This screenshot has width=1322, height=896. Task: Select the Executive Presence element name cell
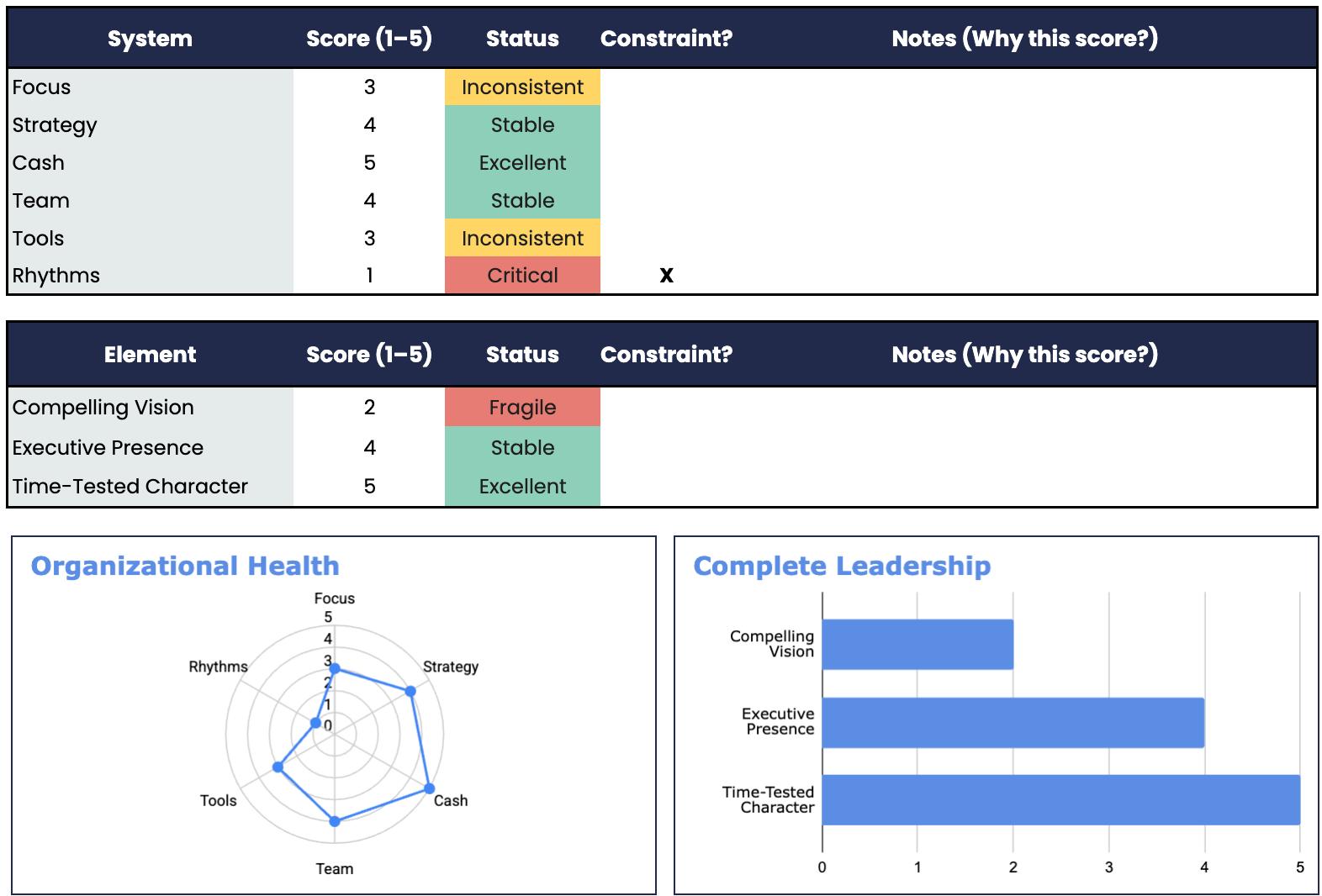click(151, 448)
